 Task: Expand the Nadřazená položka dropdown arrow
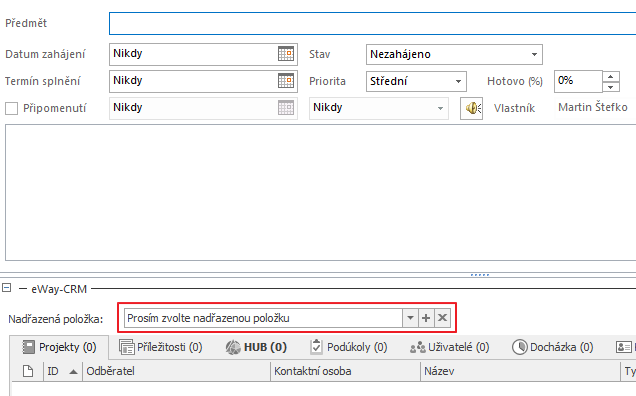410,318
